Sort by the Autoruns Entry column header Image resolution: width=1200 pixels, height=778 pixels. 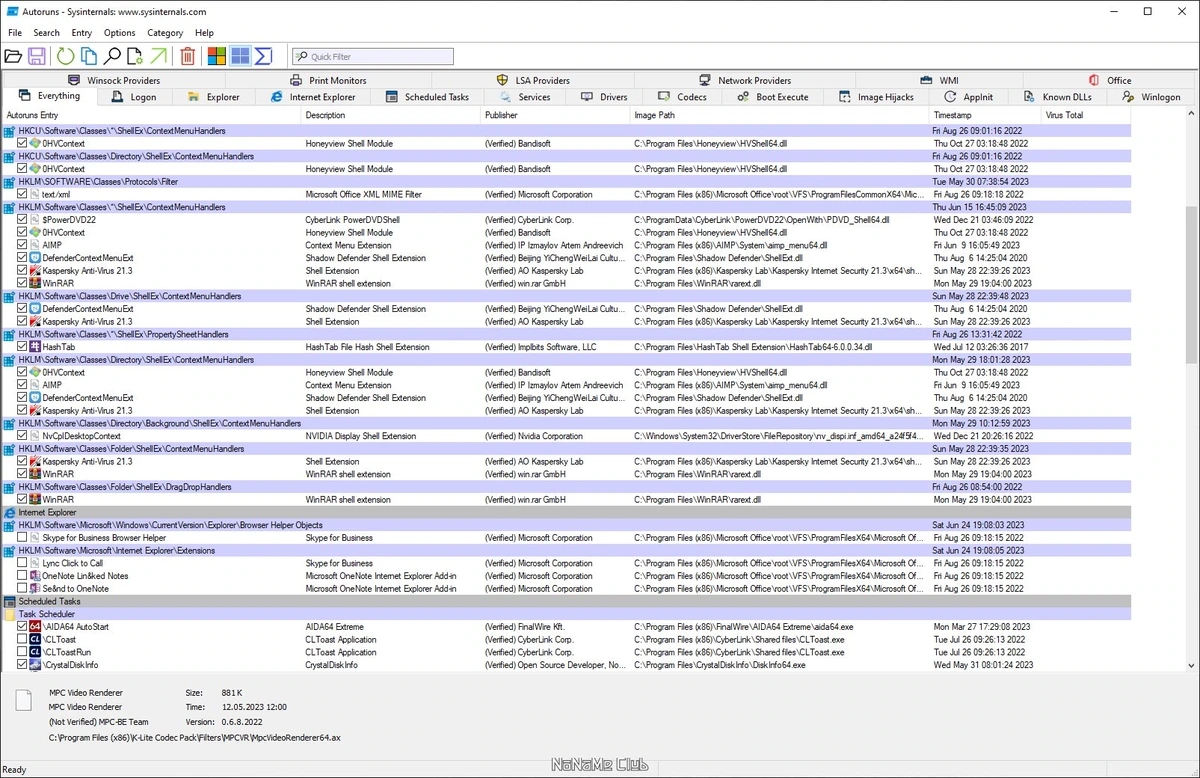151,115
